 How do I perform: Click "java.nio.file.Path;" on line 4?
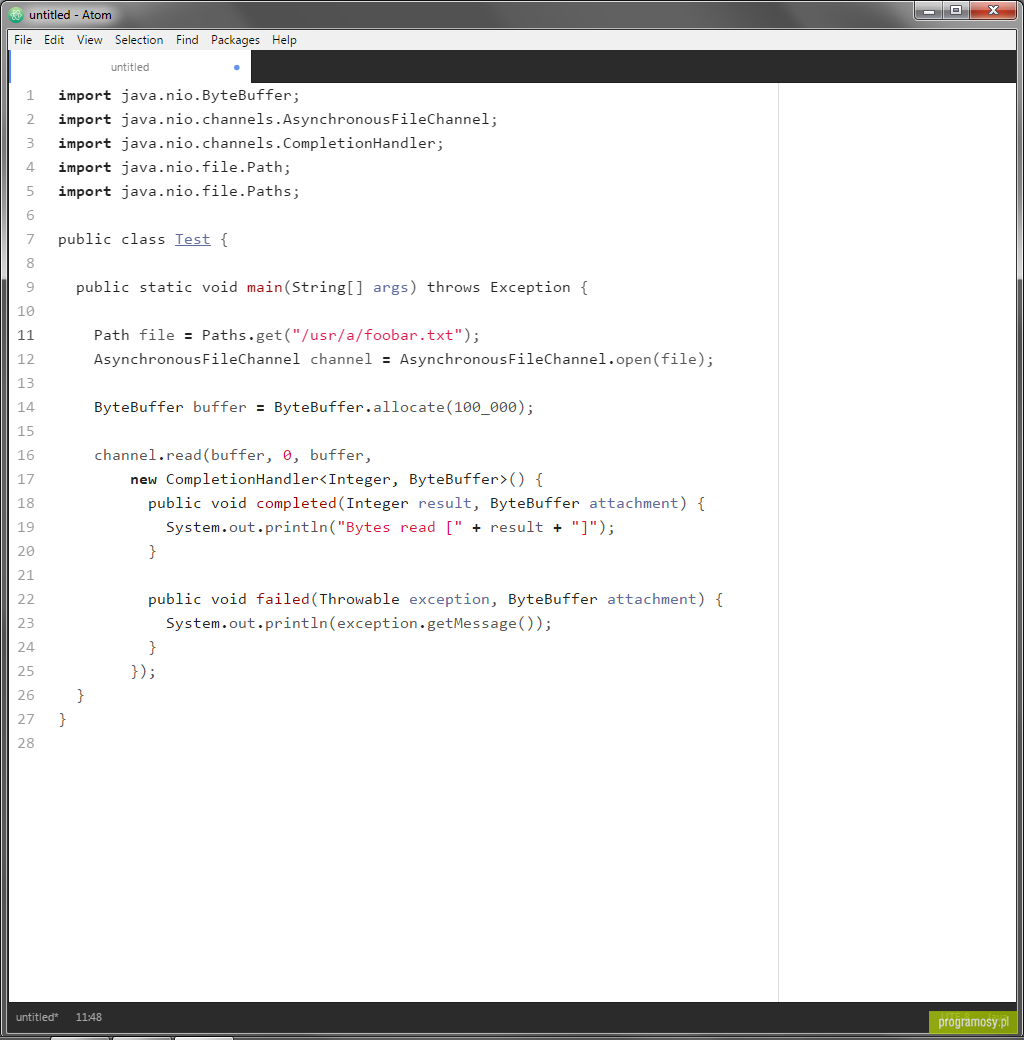[206, 167]
